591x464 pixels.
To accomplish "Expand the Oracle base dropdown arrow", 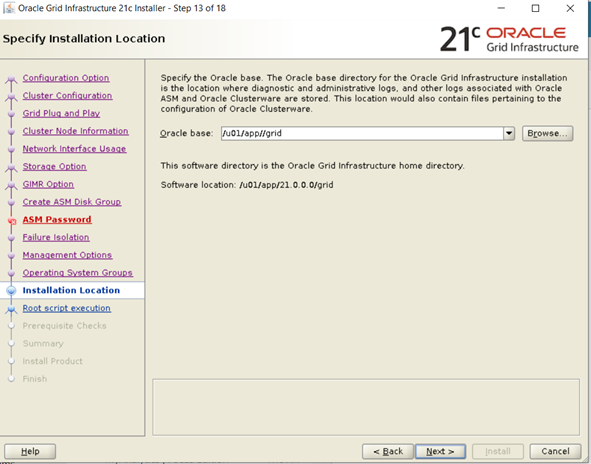I will [x=509, y=133].
